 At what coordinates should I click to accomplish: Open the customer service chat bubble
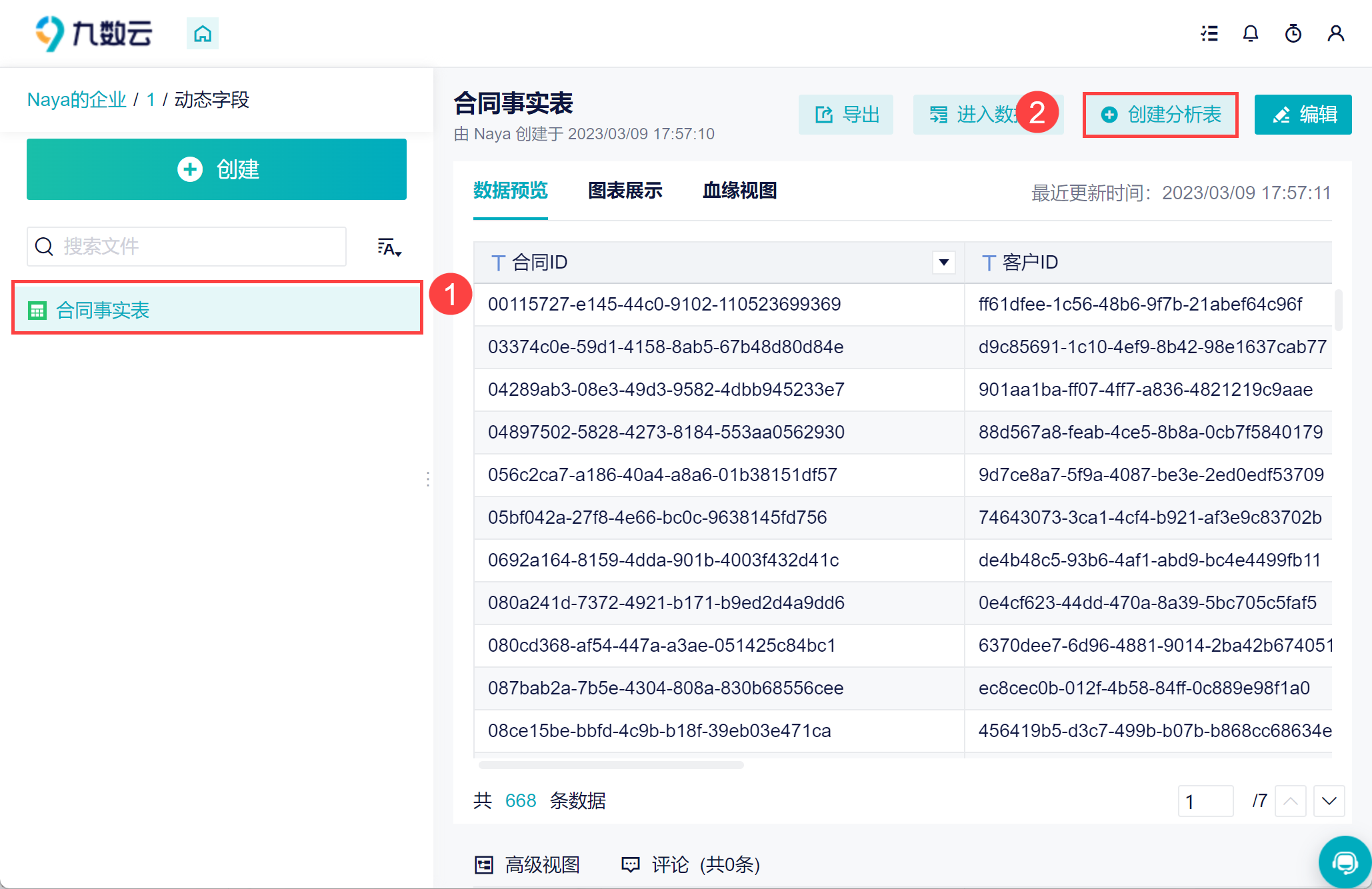pyautogui.click(x=1345, y=862)
